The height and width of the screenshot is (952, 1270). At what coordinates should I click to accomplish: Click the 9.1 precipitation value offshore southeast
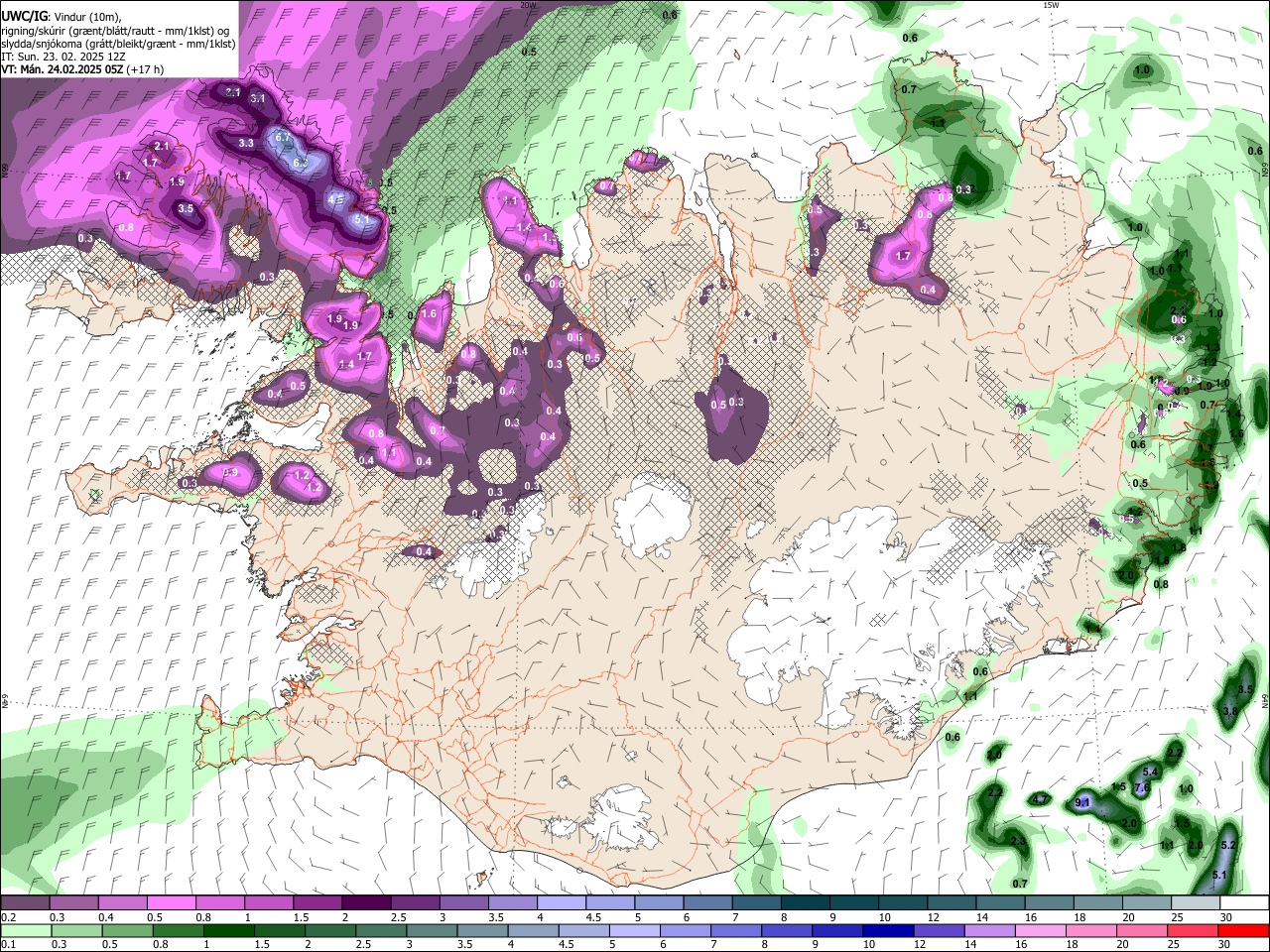tap(1082, 802)
